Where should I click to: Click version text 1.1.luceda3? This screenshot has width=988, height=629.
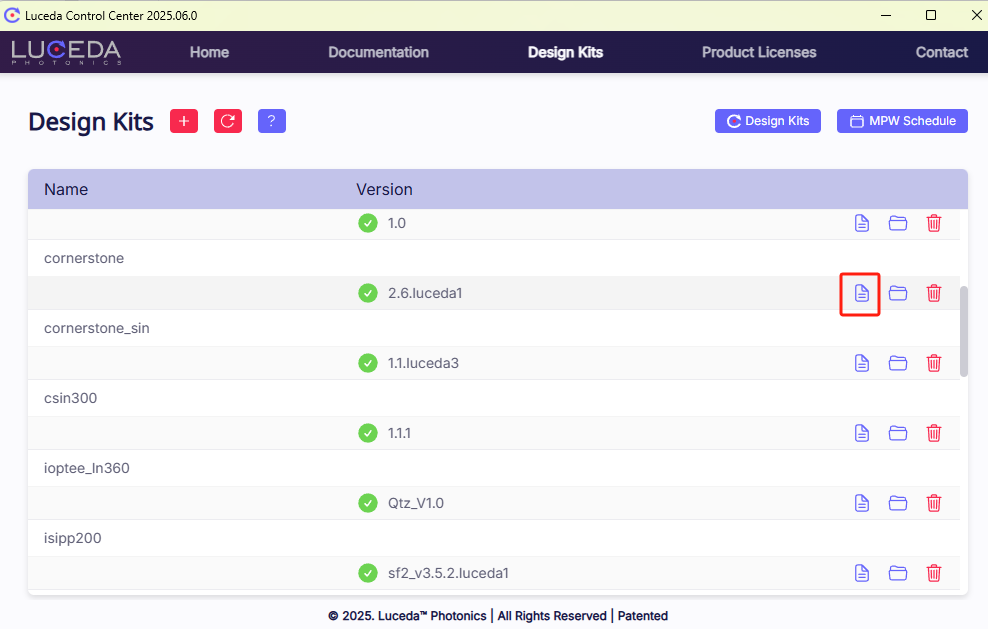click(x=423, y=363)
